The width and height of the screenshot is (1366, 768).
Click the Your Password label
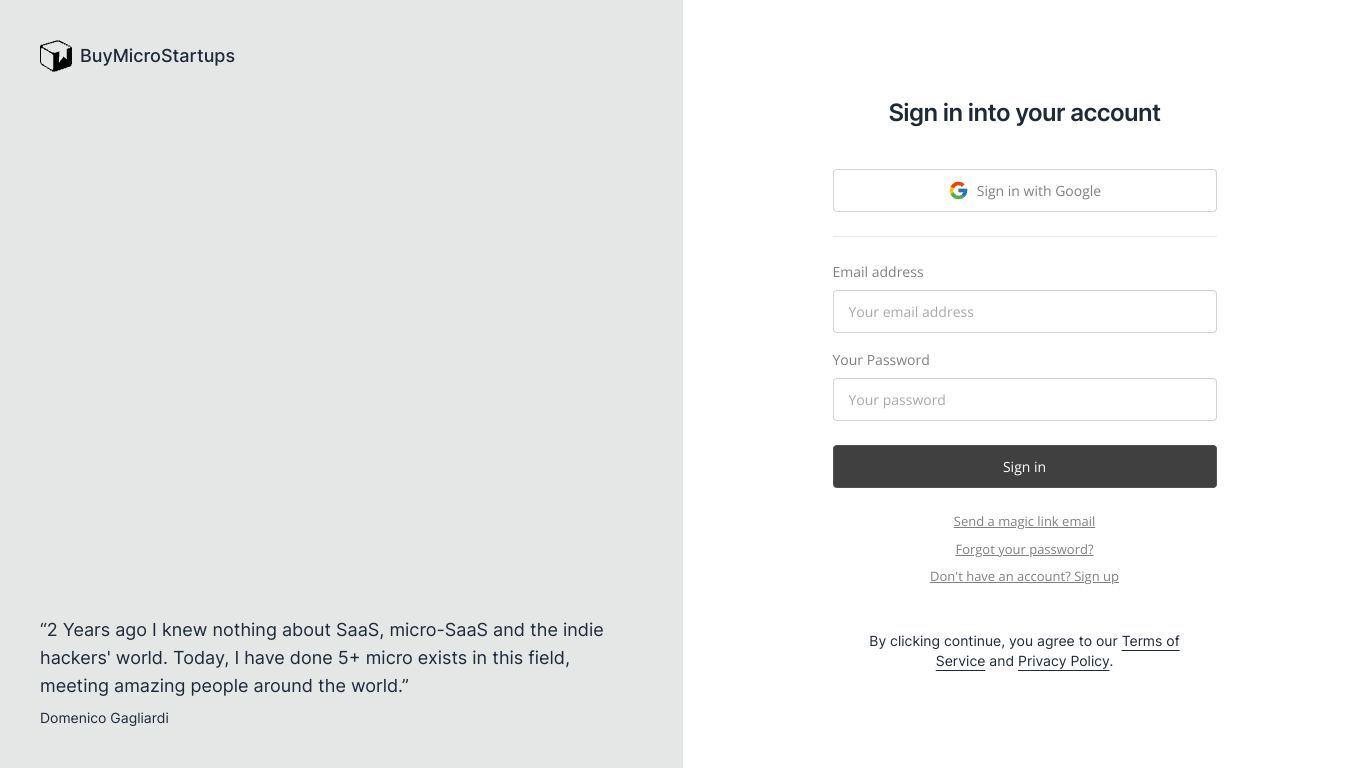pyautogui.click(x=881, y=360)
